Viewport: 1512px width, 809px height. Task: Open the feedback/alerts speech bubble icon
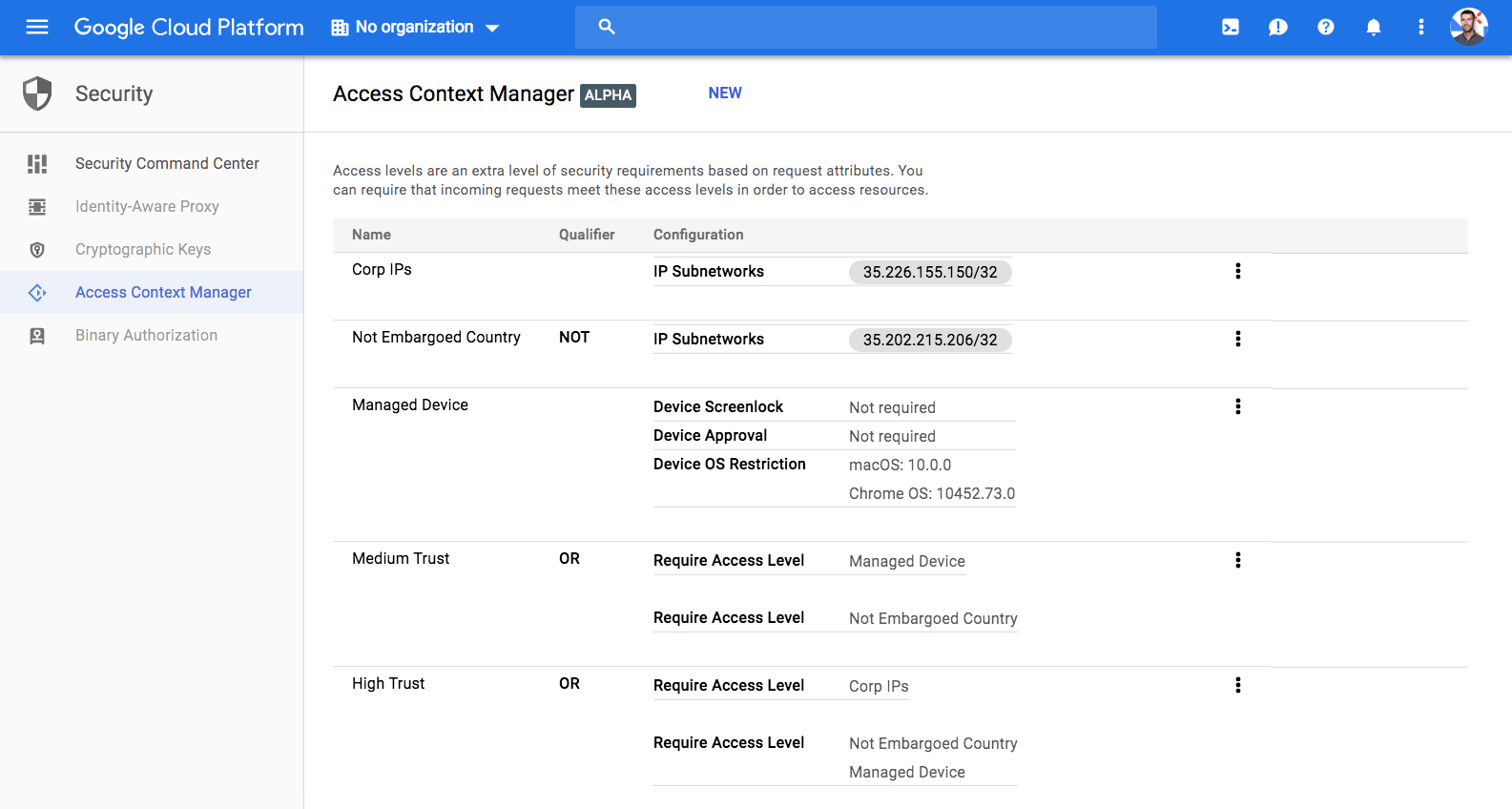coord(1278,27)
